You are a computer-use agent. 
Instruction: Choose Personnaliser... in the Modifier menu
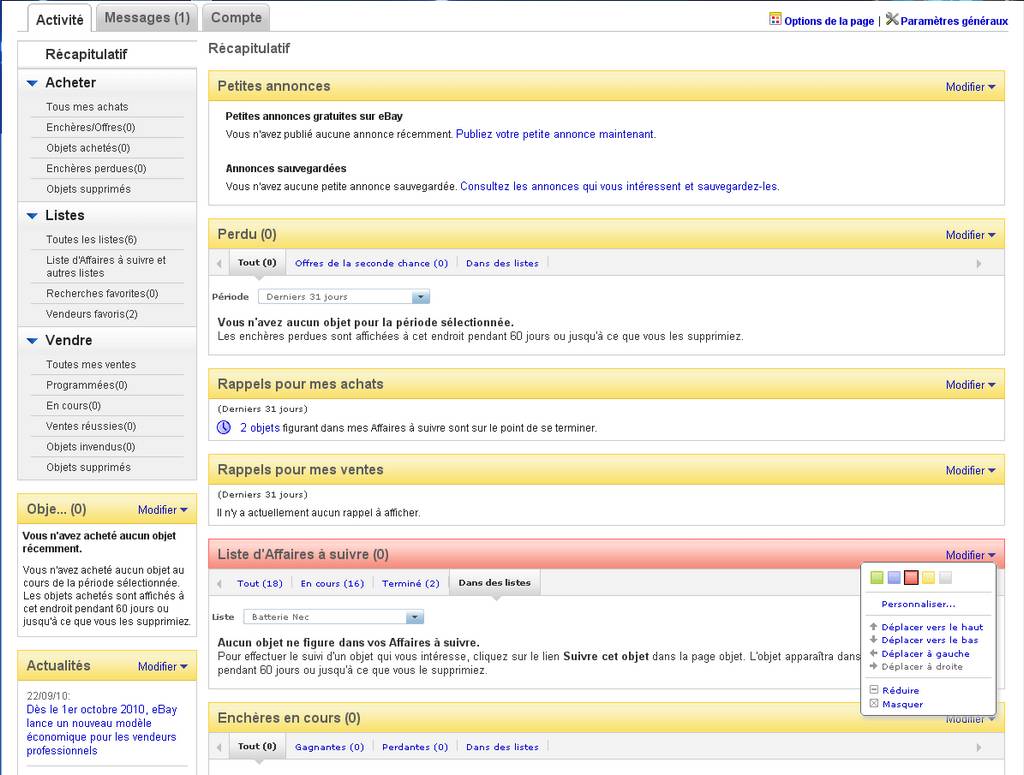click(918, 604)
